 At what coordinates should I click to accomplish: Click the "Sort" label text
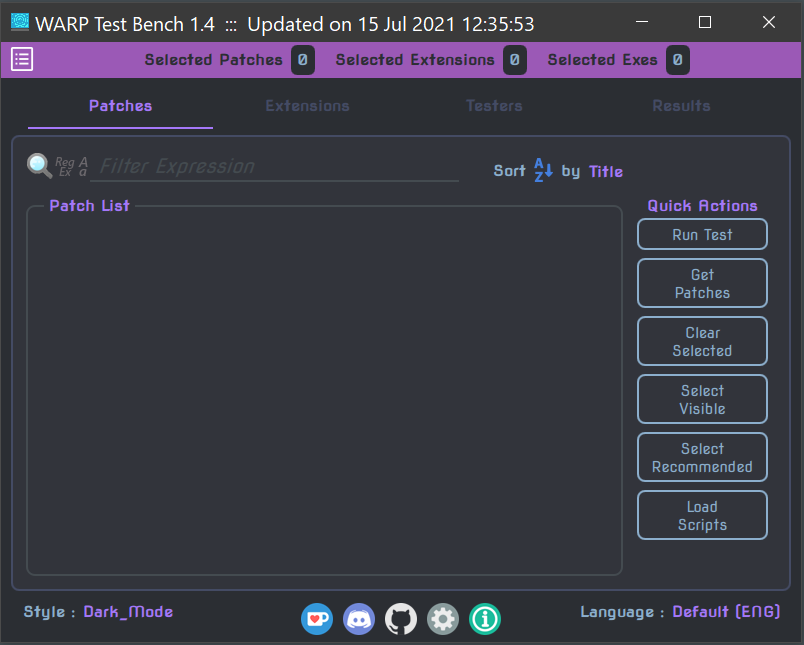[x=510, y=171]
